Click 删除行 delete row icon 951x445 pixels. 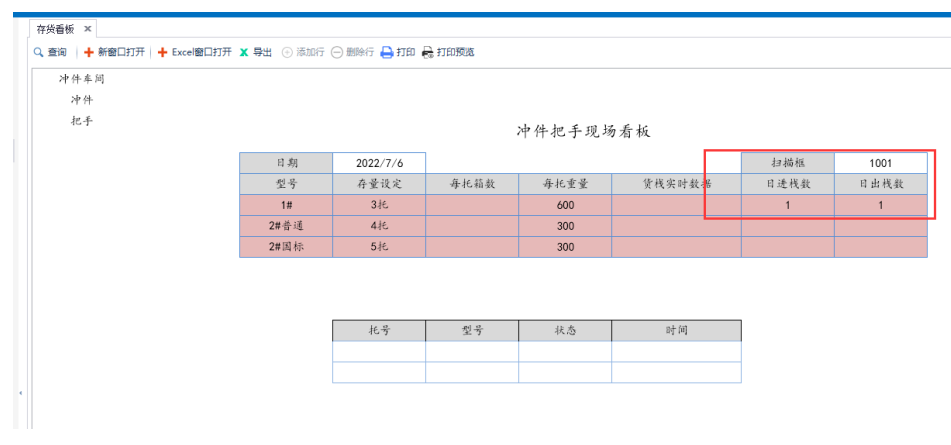click(337, 52)
